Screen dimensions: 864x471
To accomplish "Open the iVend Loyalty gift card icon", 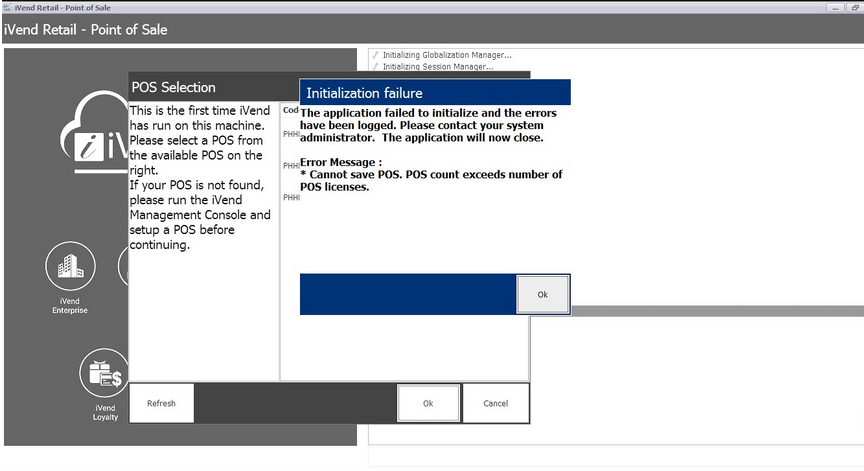I will 105,373.
